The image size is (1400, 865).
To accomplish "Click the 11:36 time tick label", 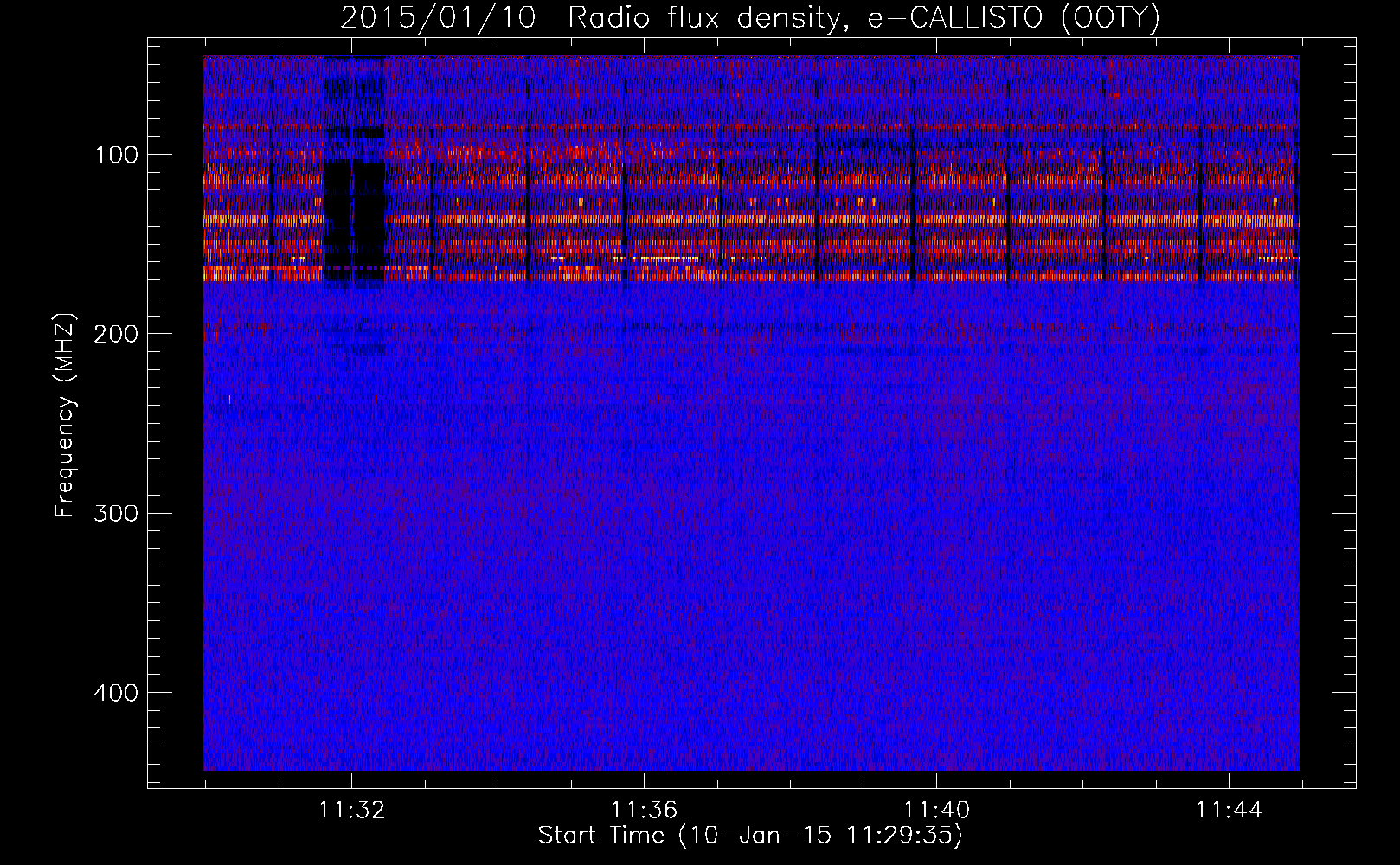I will pos(644,811).
